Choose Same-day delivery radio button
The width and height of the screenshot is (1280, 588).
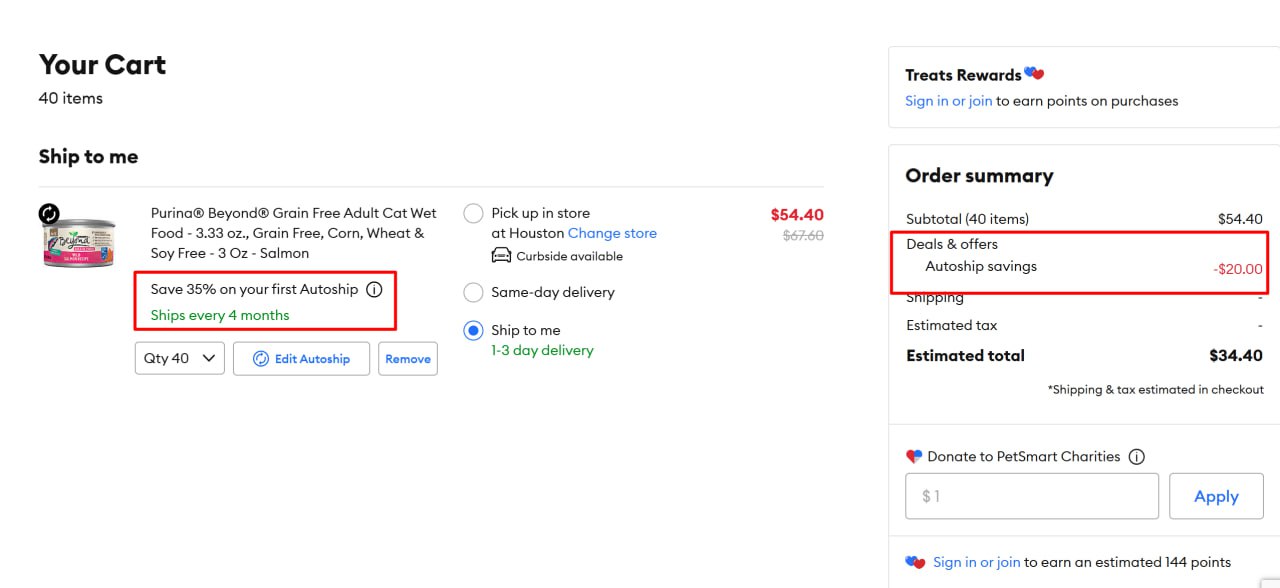(474, 292)
